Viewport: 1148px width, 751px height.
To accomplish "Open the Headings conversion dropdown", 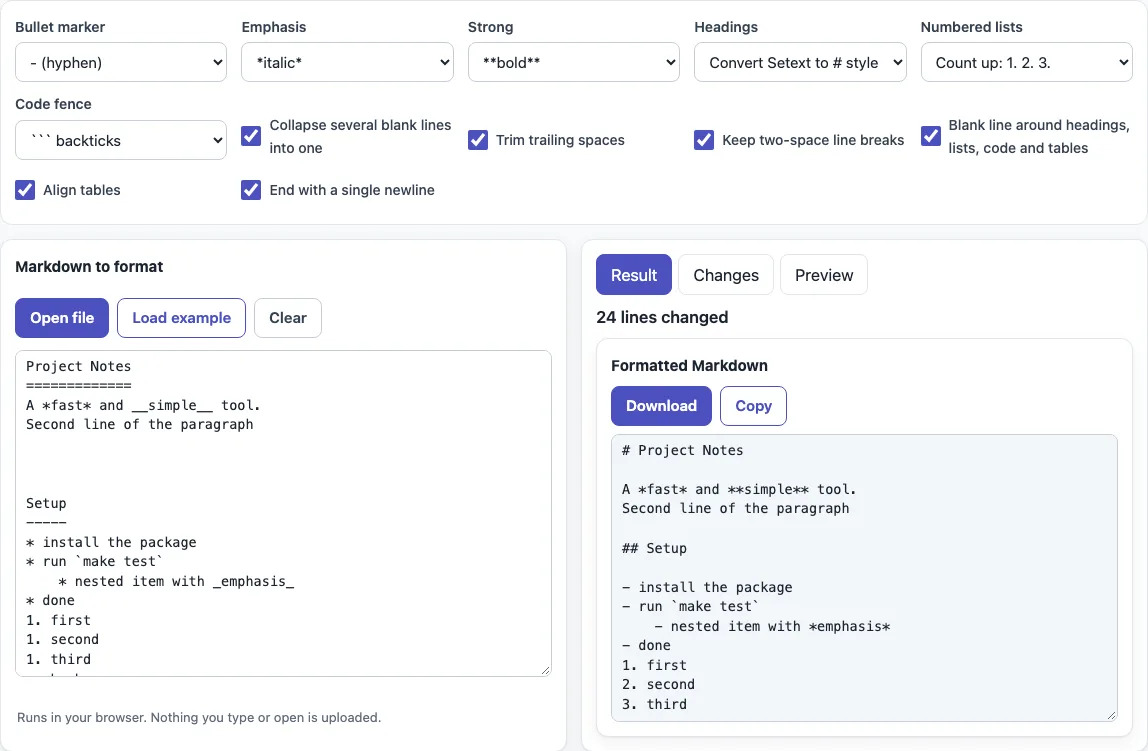I will click(x=800, y=62).
